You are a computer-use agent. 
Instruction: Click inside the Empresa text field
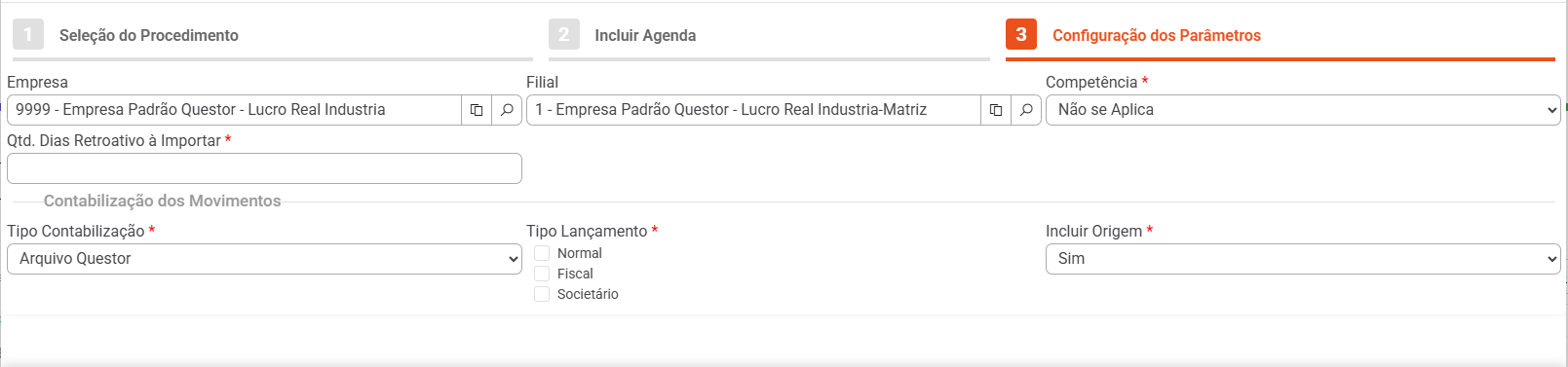tap(234, 110)
